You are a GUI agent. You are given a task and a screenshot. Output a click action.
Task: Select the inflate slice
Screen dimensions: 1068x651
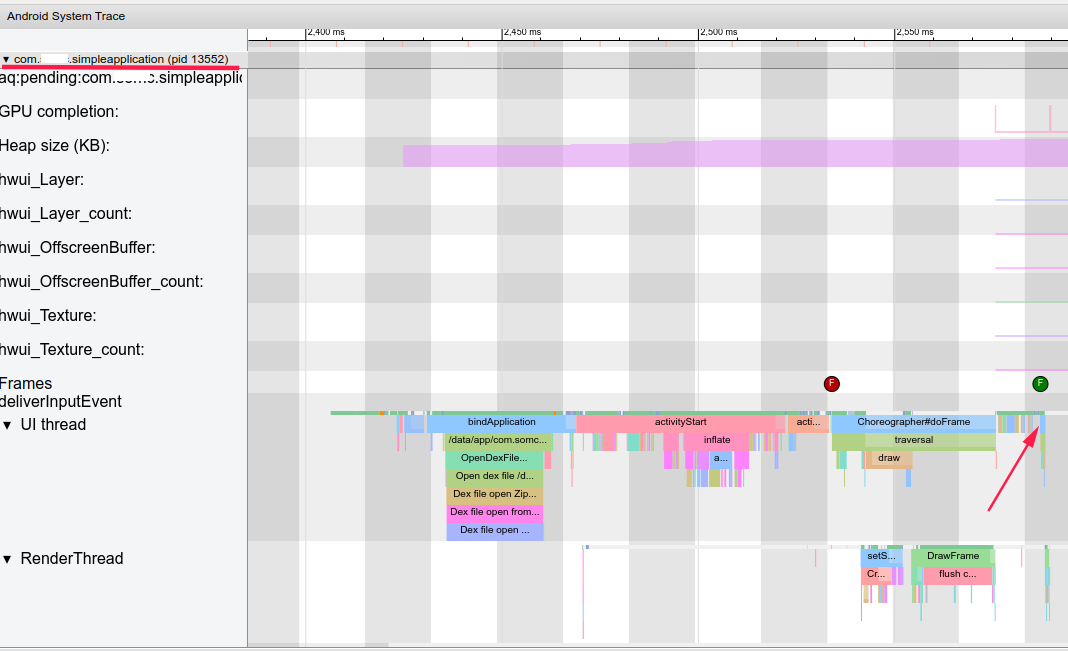pos(717,441)
